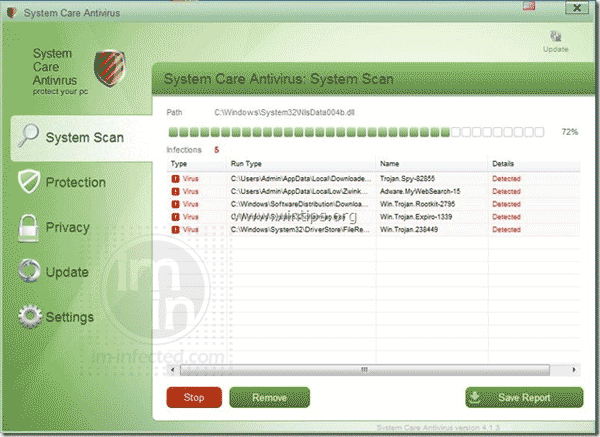Click Detected status for Win.Trojan.238449
The width and height of the screenshot is (600, 437).
[x=507, y=230]
